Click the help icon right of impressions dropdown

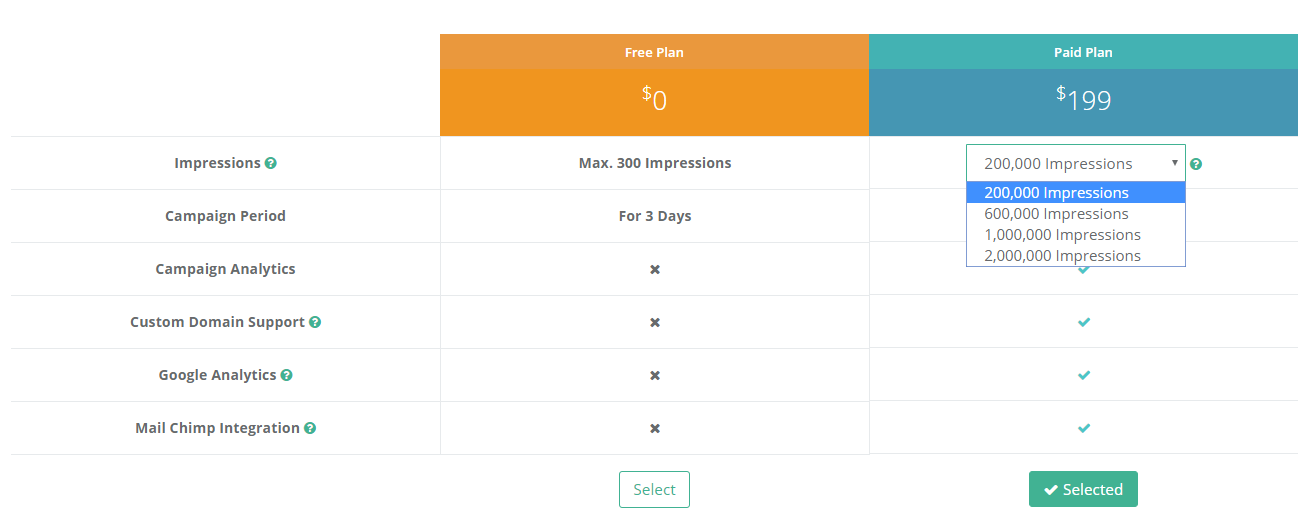pos(1196,164)
